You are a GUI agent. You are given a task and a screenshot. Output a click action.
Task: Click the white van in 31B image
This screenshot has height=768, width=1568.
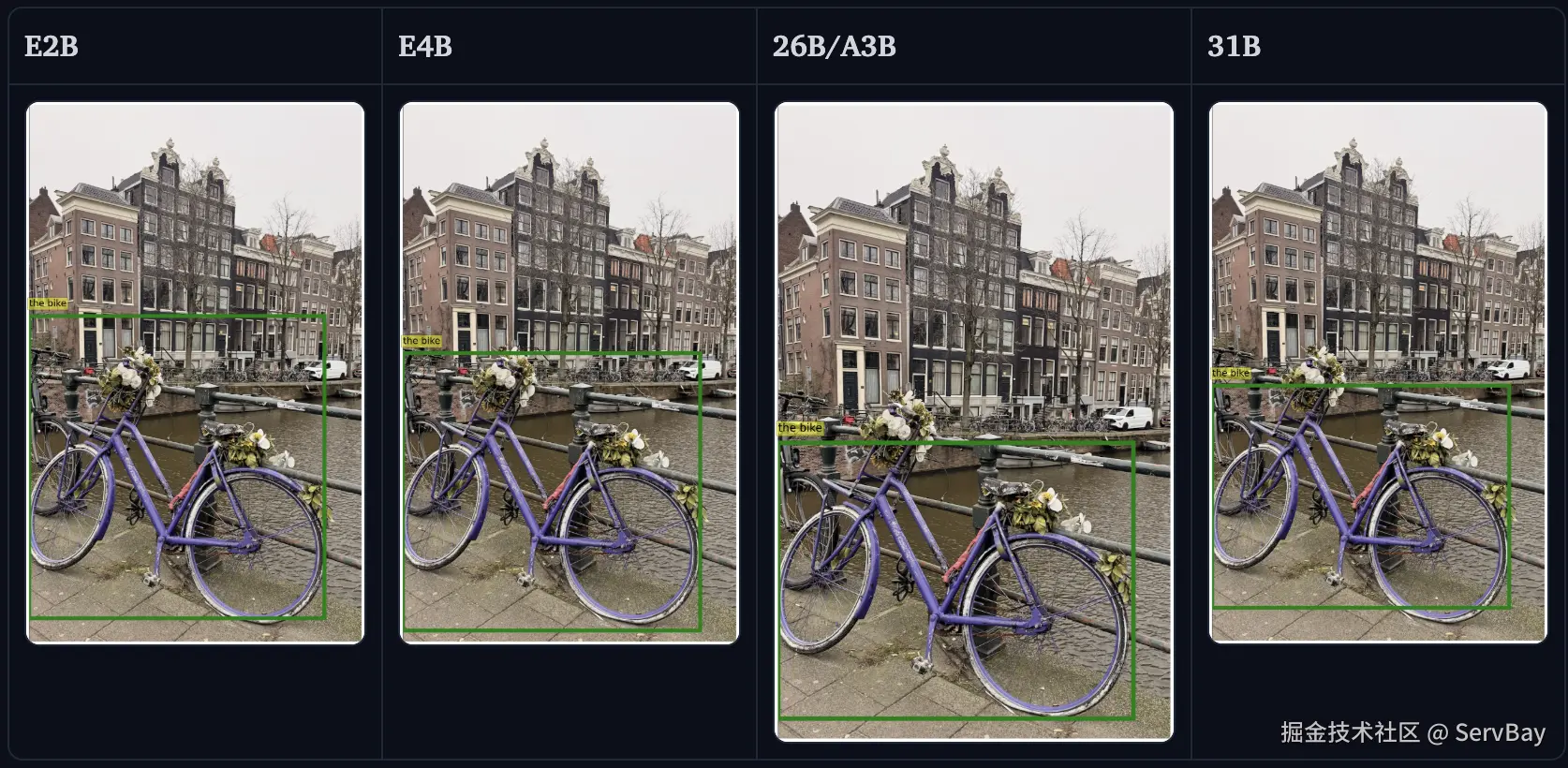pyautogui.click(x=1507, y=368)
